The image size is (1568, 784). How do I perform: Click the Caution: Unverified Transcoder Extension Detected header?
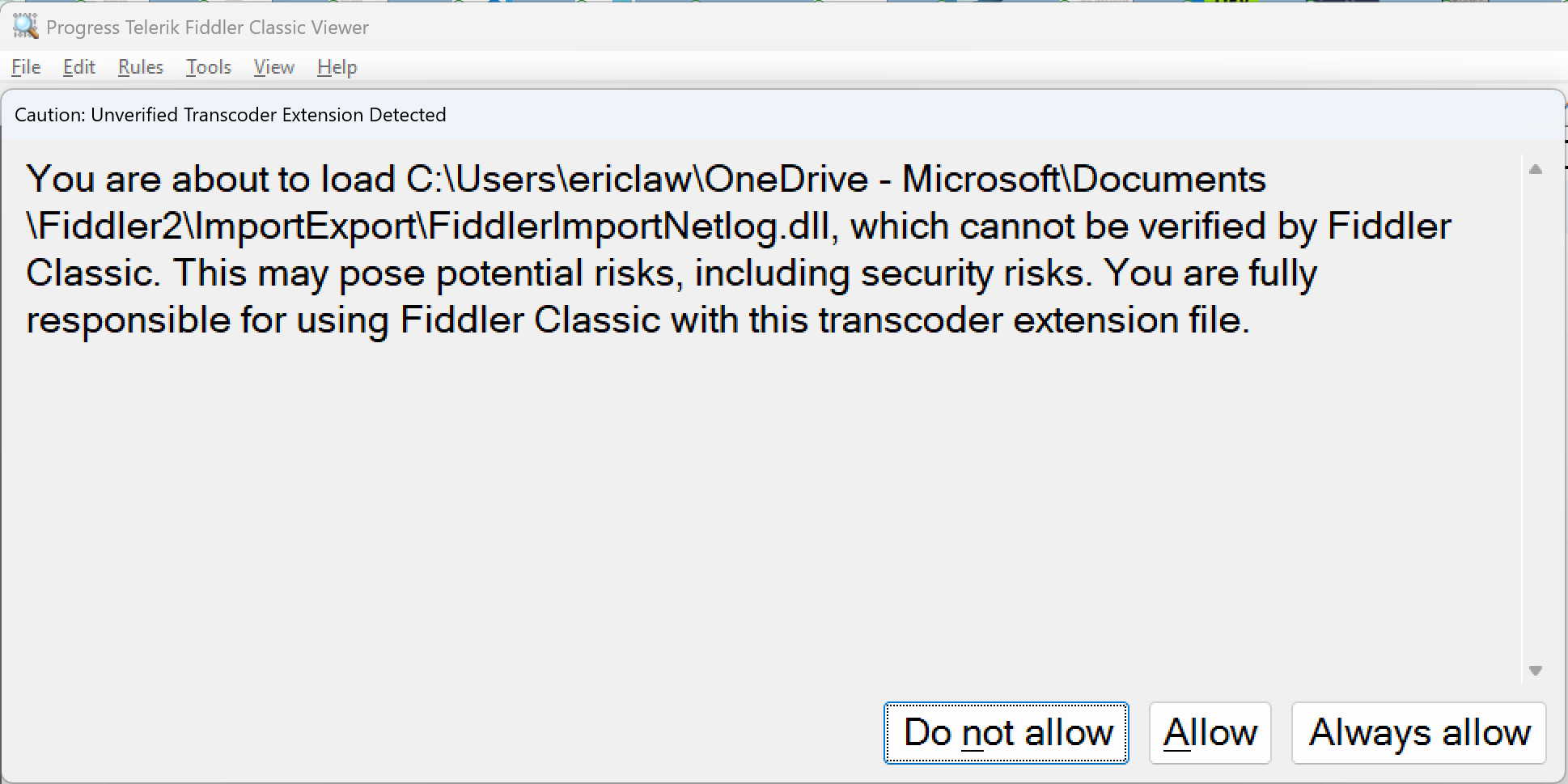[231, 115]
